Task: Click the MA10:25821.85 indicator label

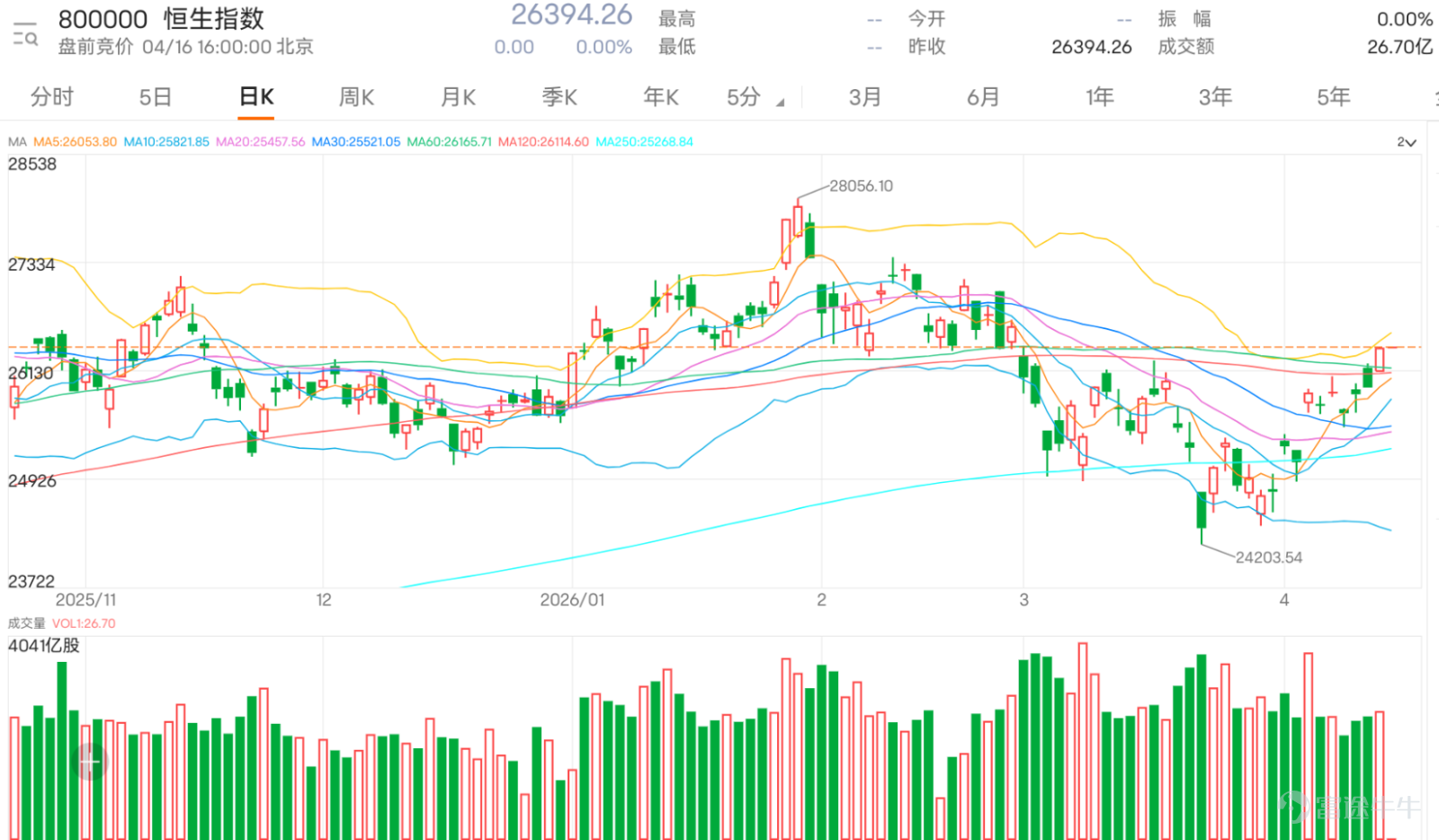Action: pyautogui.click(x=166, y=142)
